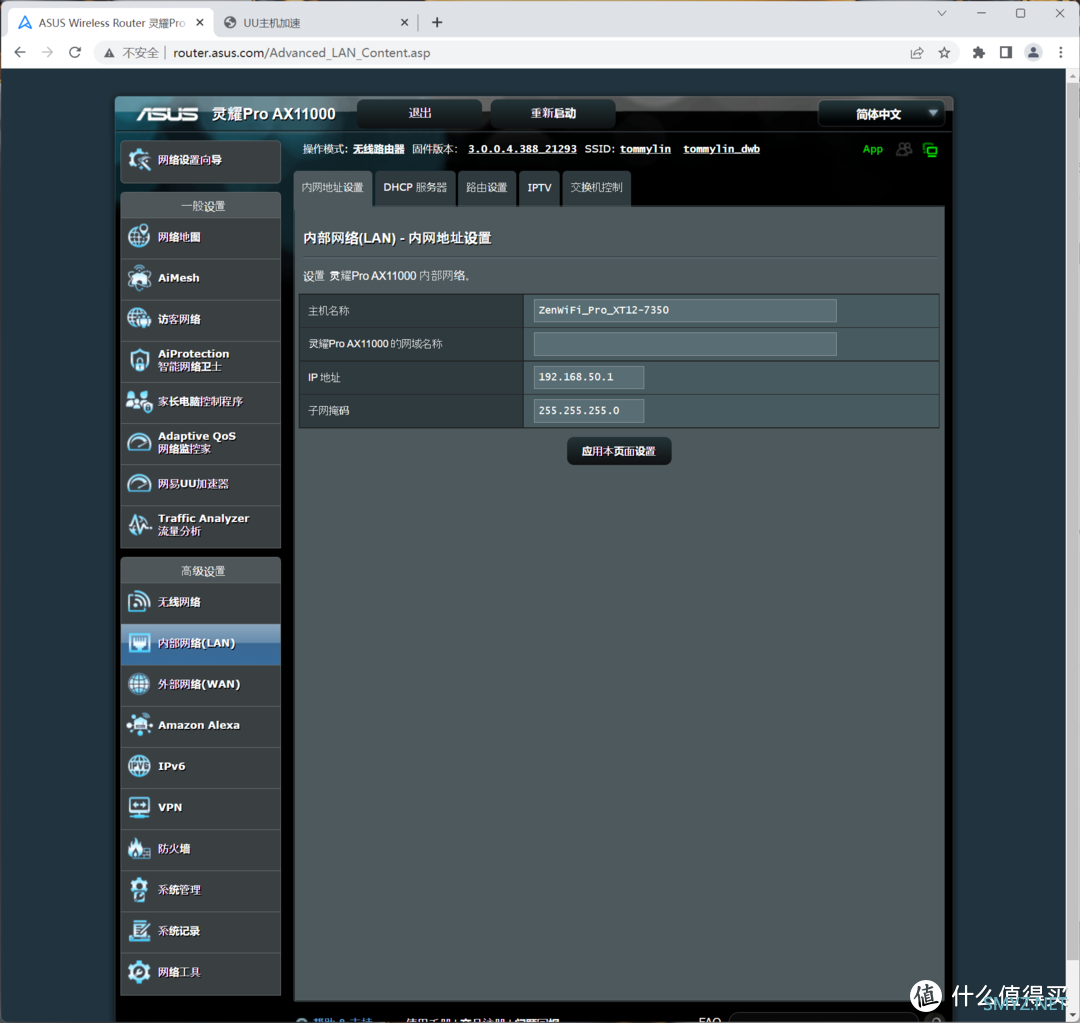
Task: Open the System Log (系统记录) icon
Action: tap(139, 931)
